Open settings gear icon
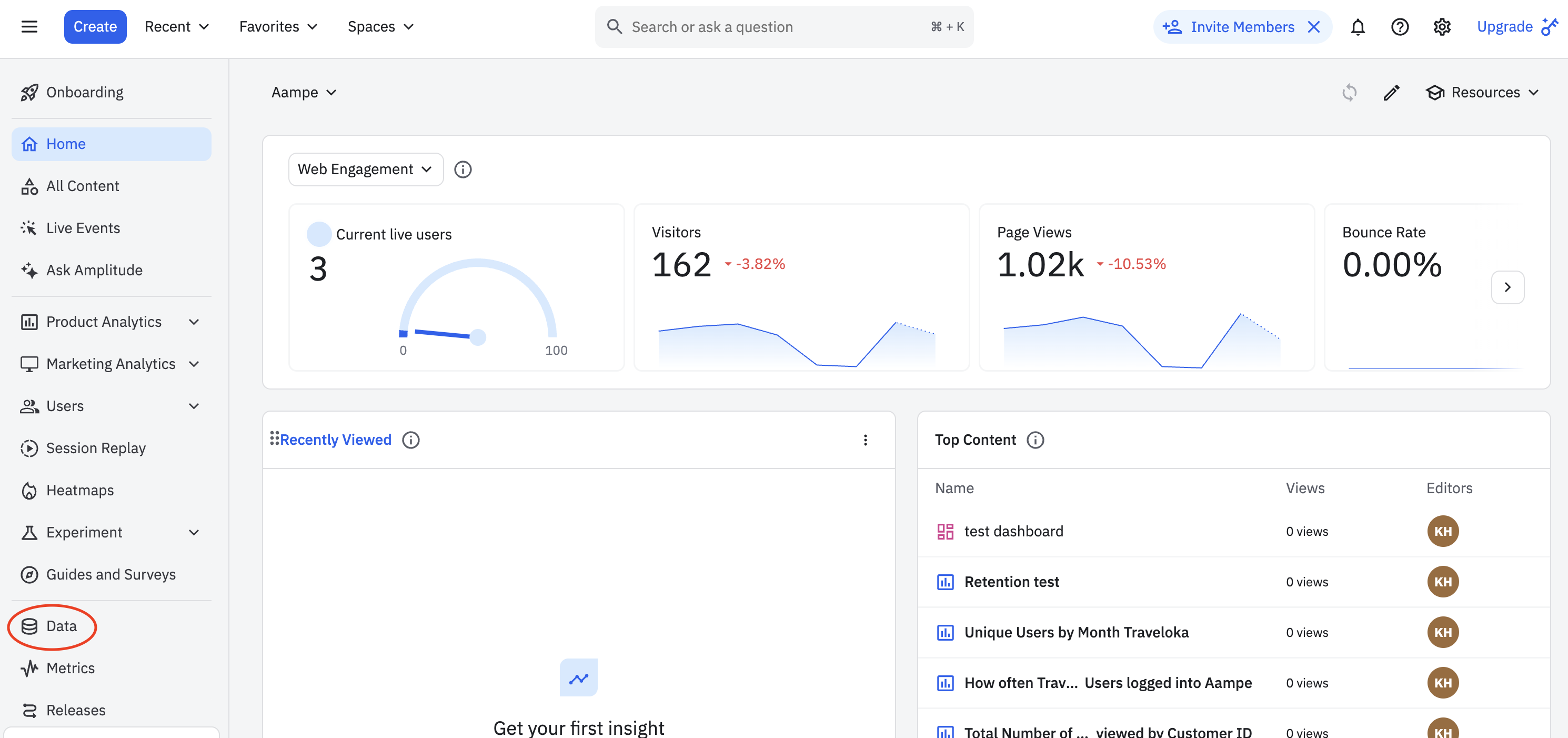 (x=1441, y=27)
